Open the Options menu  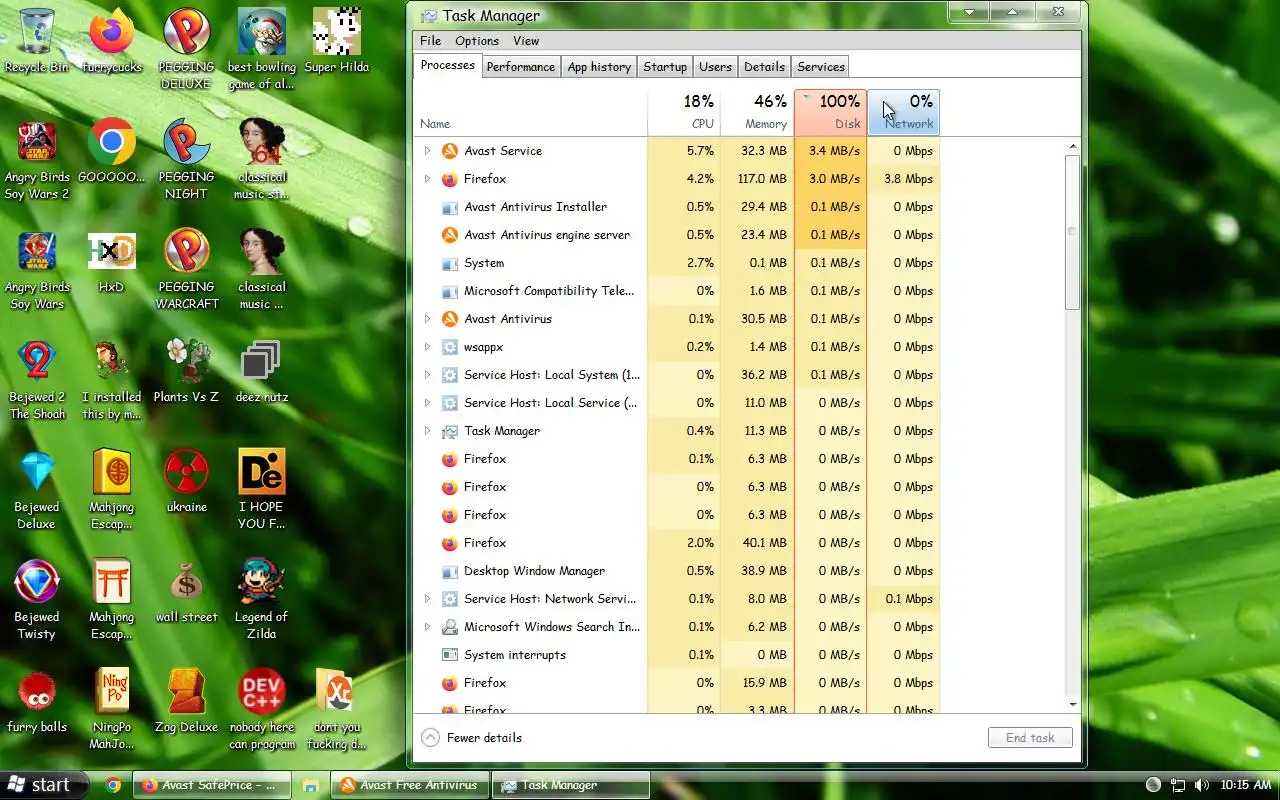point(477,41)
